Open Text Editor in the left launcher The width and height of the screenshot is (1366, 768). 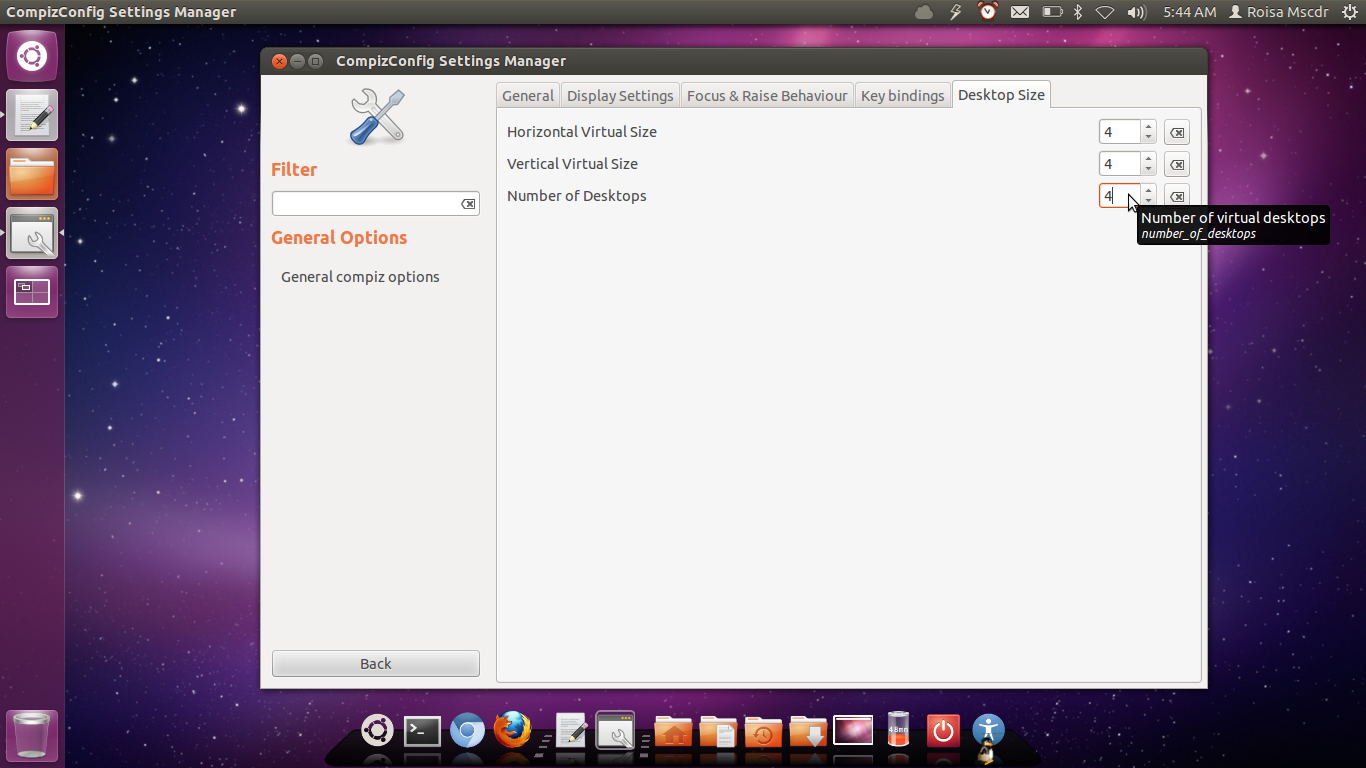click(32, 115)
